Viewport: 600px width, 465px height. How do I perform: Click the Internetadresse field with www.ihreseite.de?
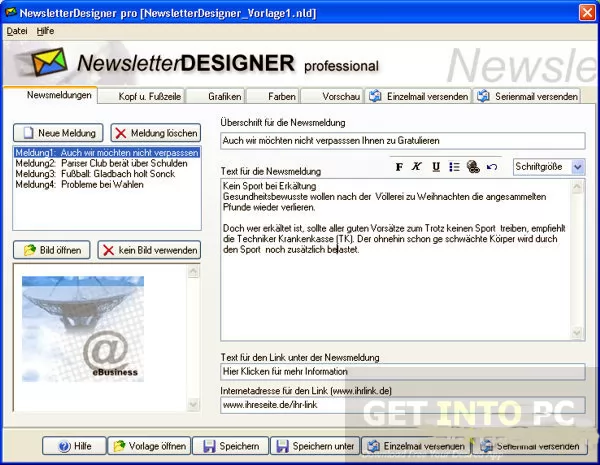click(403, 405)
